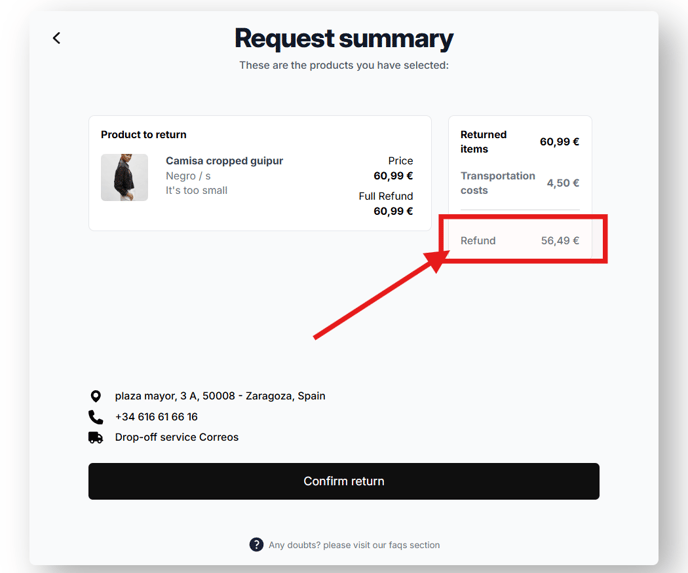This screenshot has height=573, width=688.
Task: Click the Negro / s variant text
Action: click(x=188, y=176)
